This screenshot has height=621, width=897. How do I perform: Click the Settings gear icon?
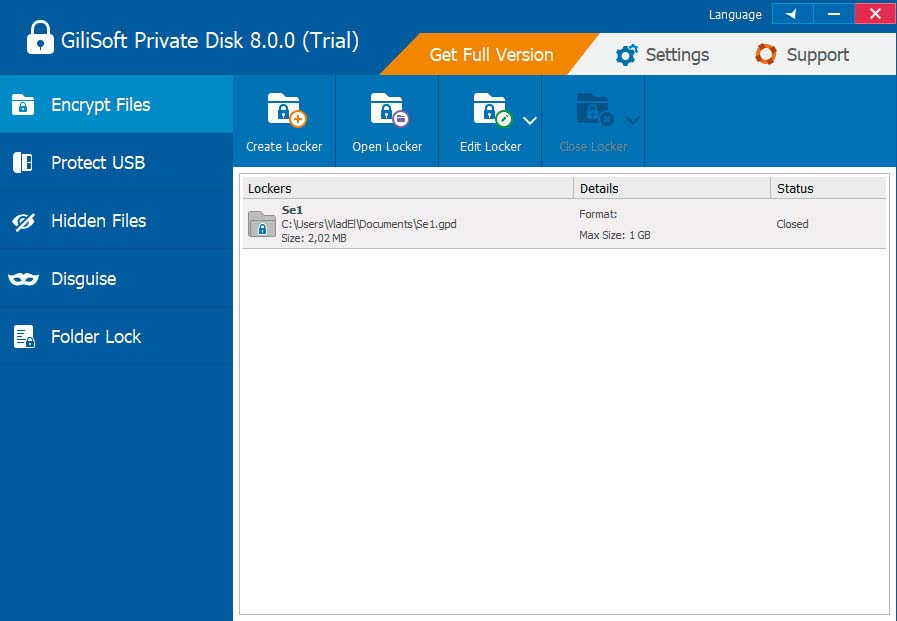point(626,55)
